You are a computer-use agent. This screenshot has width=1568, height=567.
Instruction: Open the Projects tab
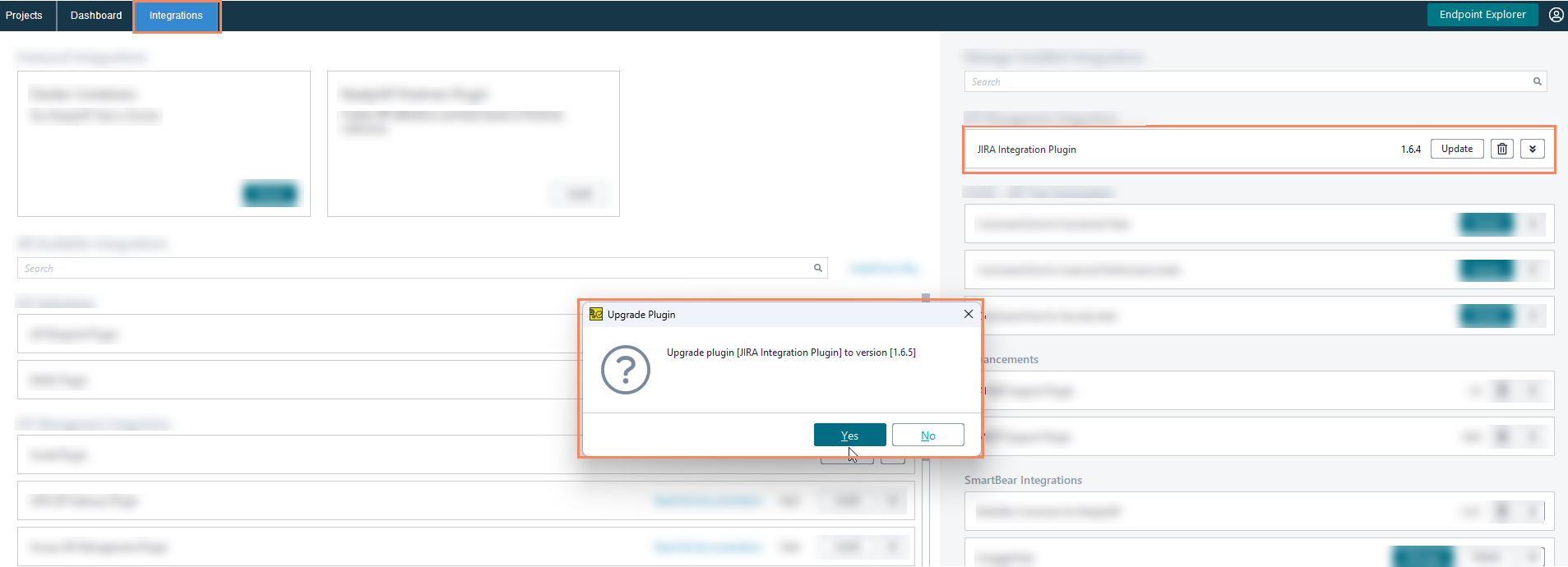coord(24,16)
